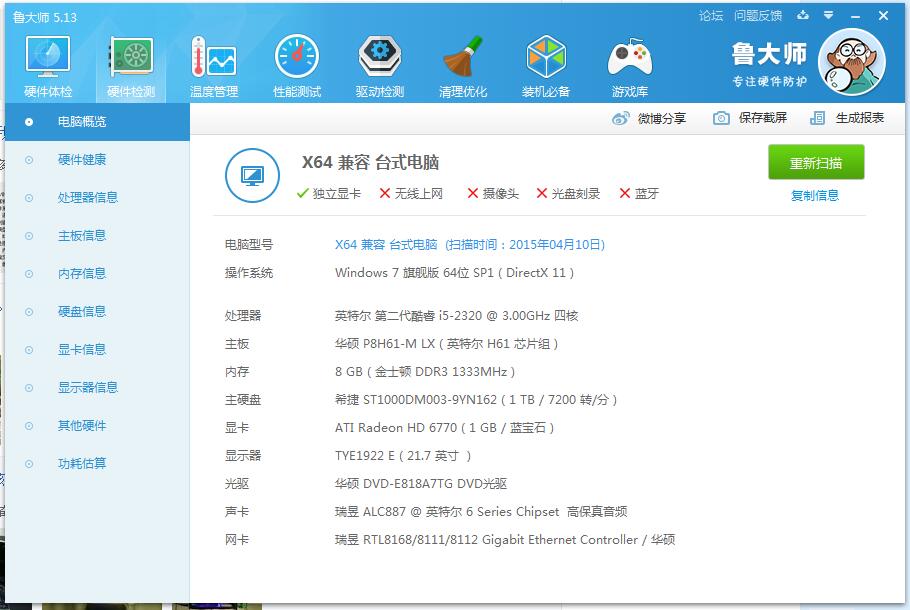Click 无线上网 unavailable status
910x610 pixels.
click(411, 193)
